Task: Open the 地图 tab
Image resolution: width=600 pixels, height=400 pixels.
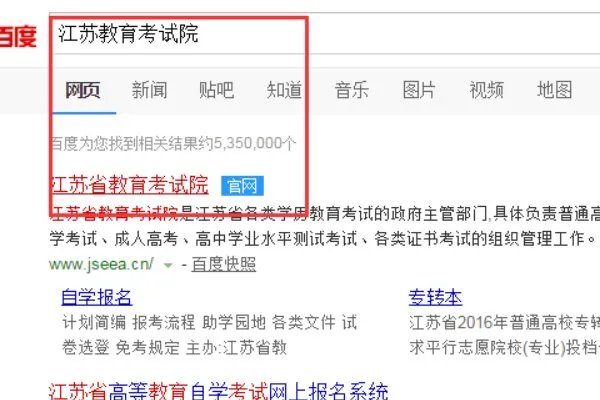Action: pyautogui.click(x=554, y=90)
